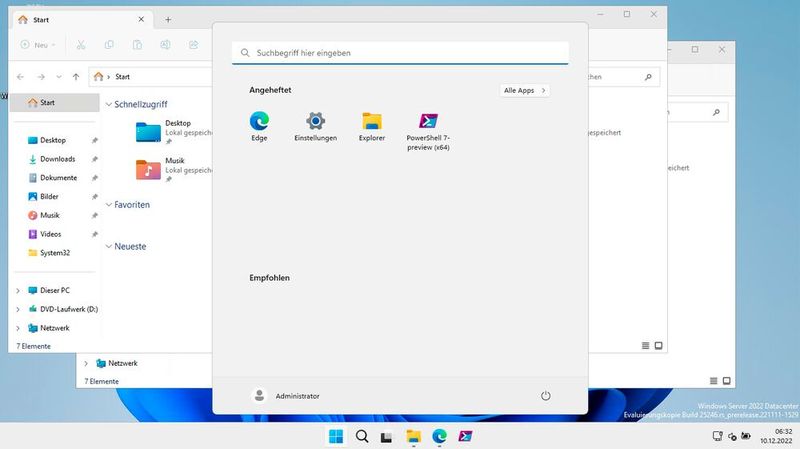The image size is (800, 449).
Task: Open System32 in Explorer sidebar
Action: 55,253
